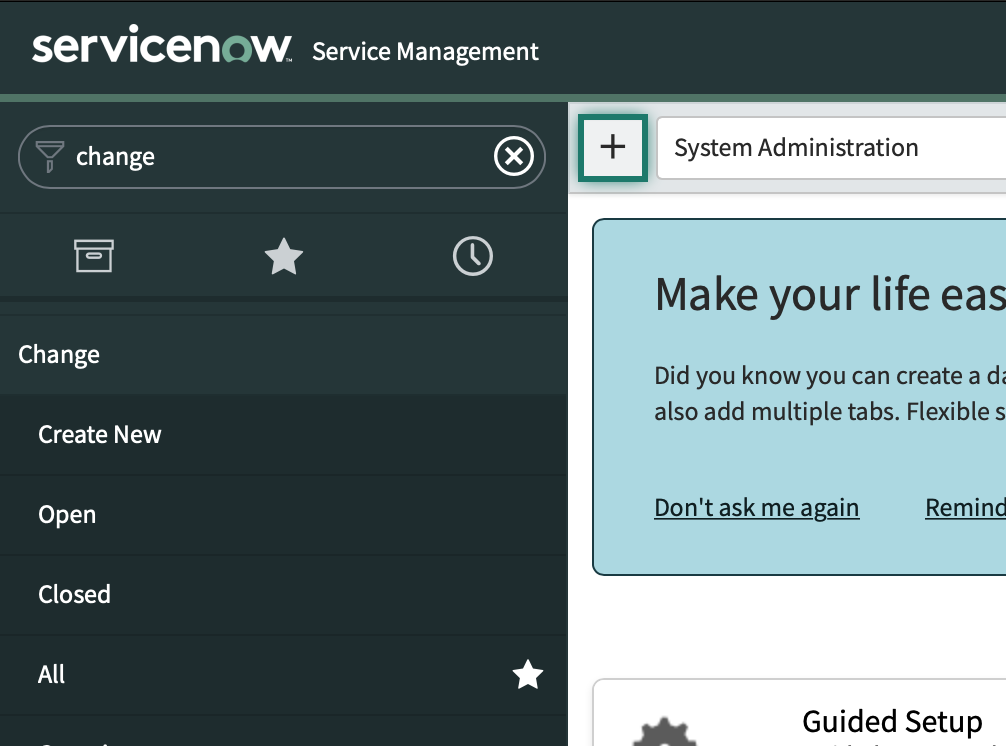This screenshot has width=1006, height=746.
Task: Clear the filter navigator text
Action: (514, 157)
